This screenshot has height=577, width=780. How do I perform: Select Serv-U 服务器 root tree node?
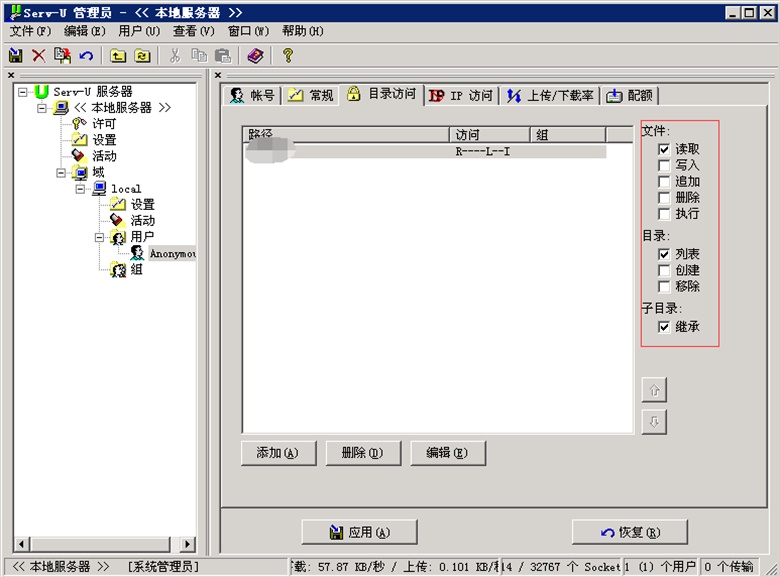[93, 92]
